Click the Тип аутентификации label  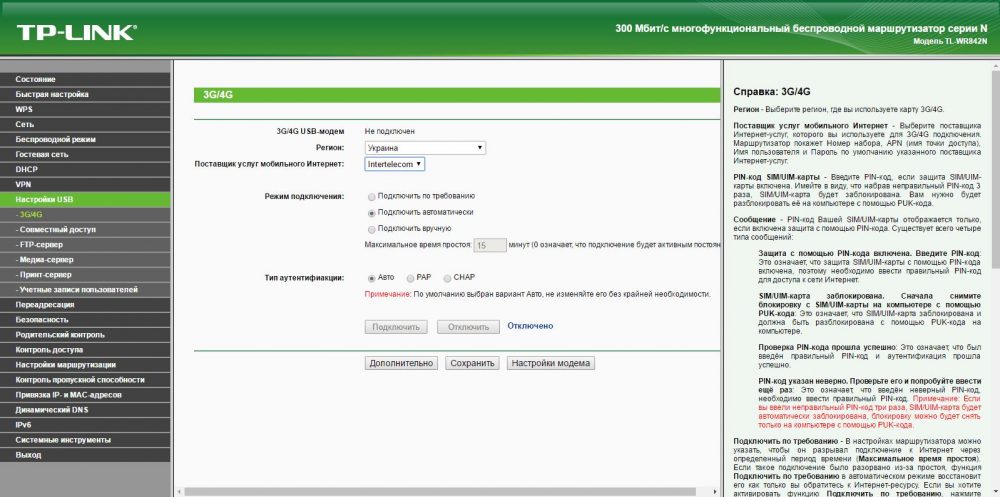304,278
